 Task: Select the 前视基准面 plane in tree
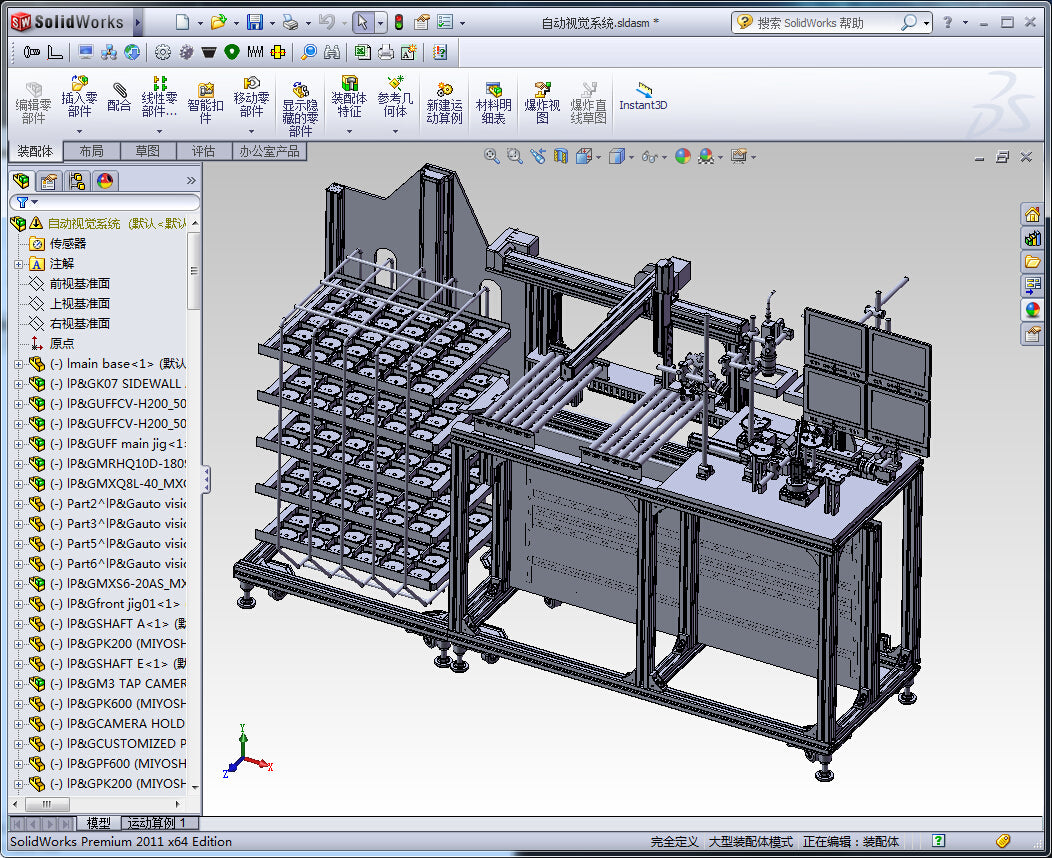point(80,284)
